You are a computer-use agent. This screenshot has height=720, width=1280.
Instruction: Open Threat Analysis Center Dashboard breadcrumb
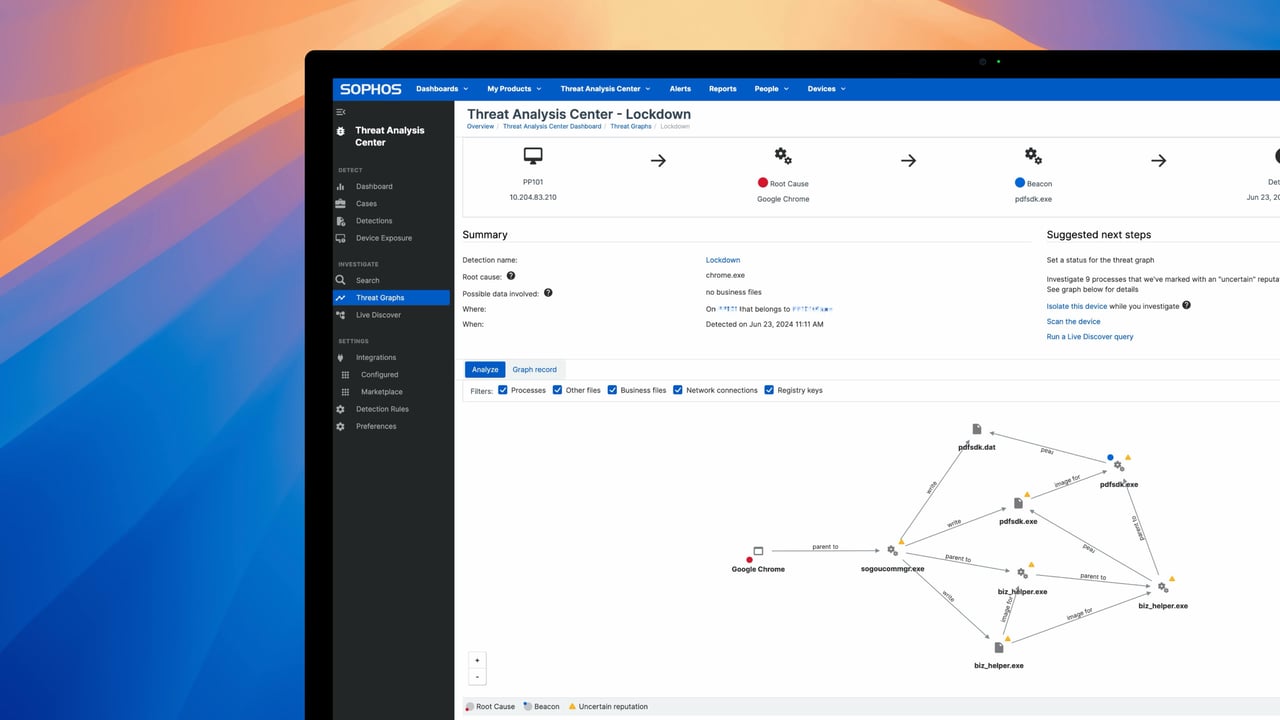[552, 127]
